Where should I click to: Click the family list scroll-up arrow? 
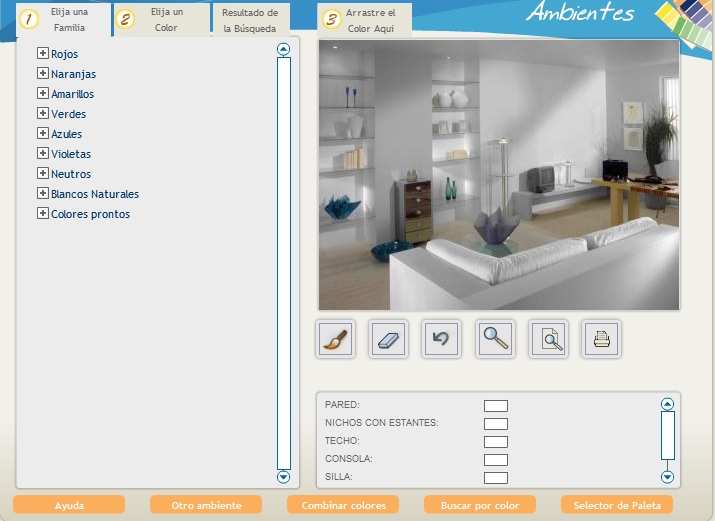tap(283, 49)
